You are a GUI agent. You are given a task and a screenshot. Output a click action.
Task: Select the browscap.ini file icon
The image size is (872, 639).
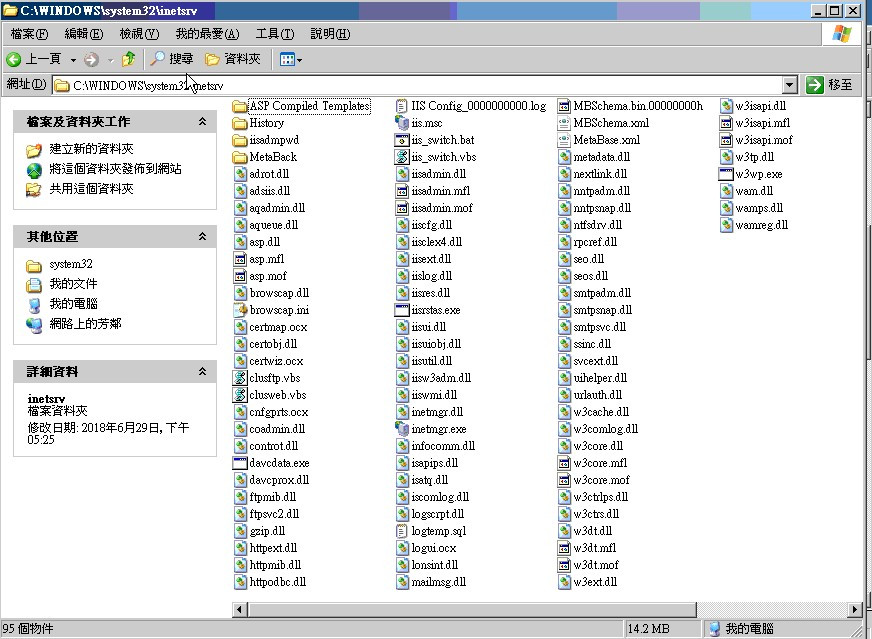[240, 310]
